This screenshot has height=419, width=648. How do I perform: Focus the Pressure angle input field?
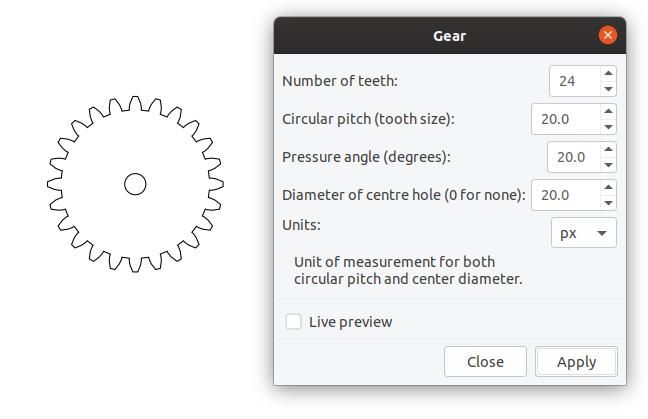coord(574,157)
